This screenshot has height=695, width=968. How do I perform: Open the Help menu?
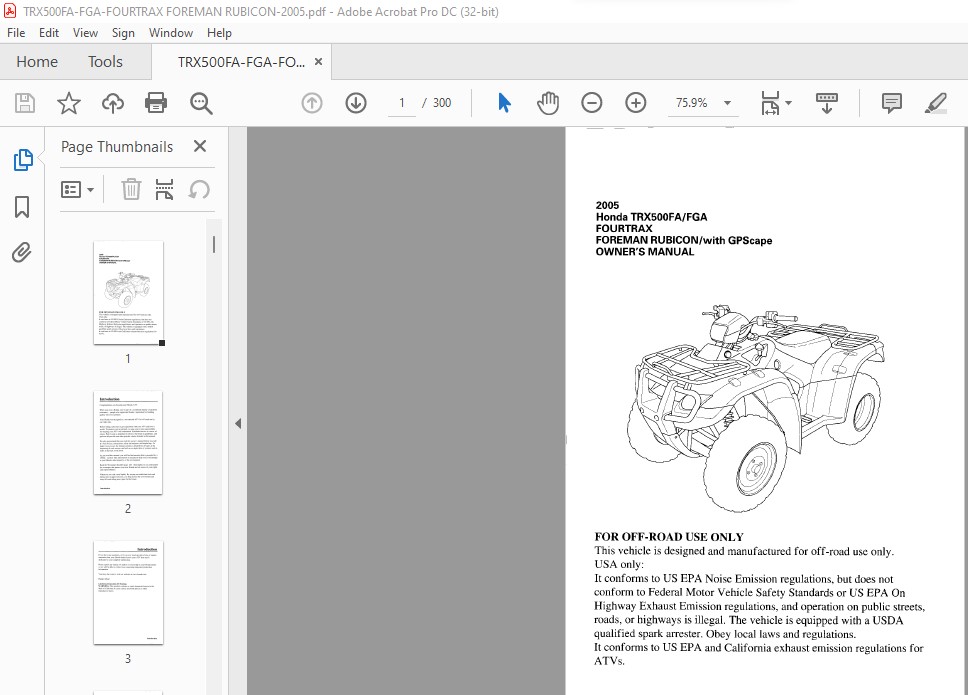click(x=219, y=33)
